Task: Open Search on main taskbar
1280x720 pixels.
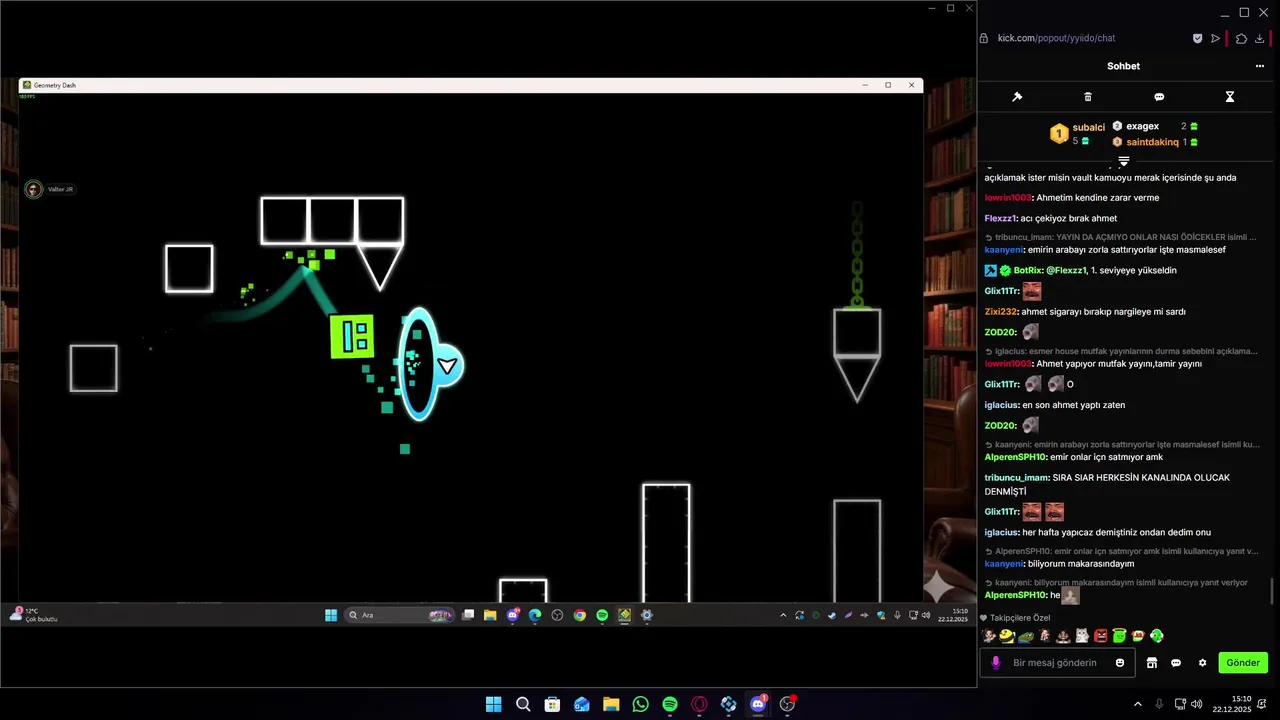Action: tap(523, 704)
